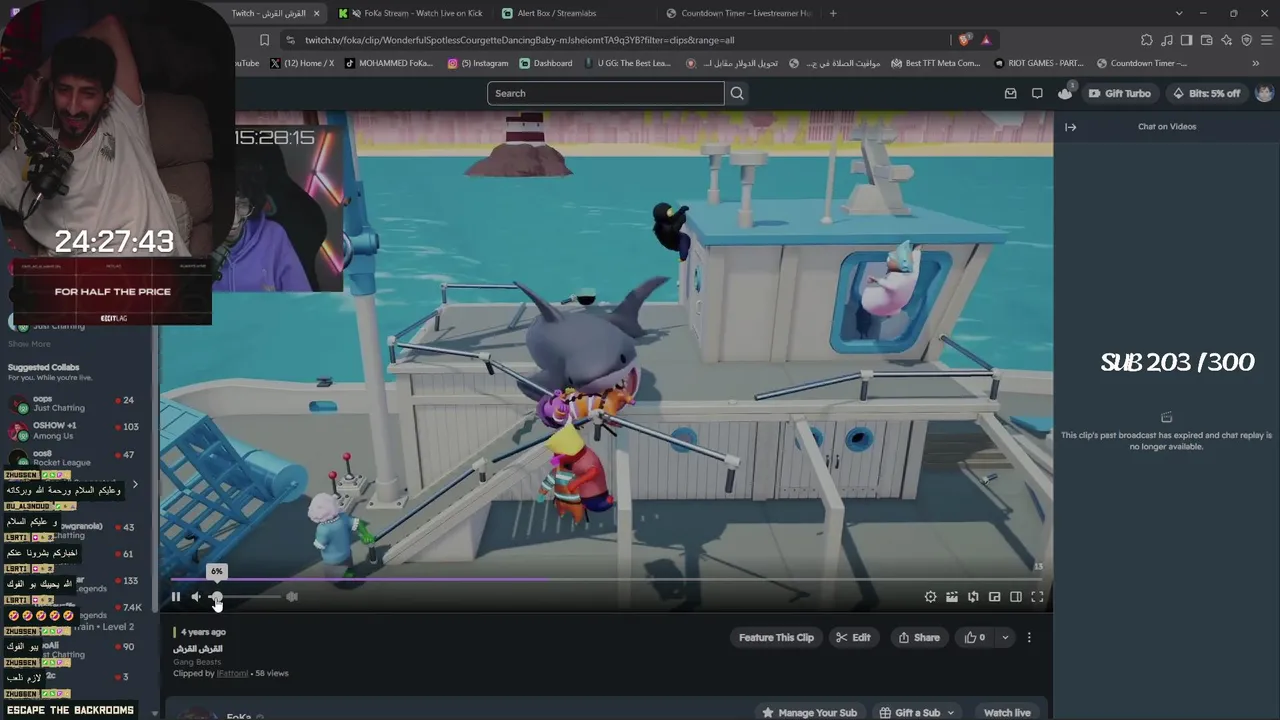Click the mini player icon
1280x720 pixels.
coord(994,597)
